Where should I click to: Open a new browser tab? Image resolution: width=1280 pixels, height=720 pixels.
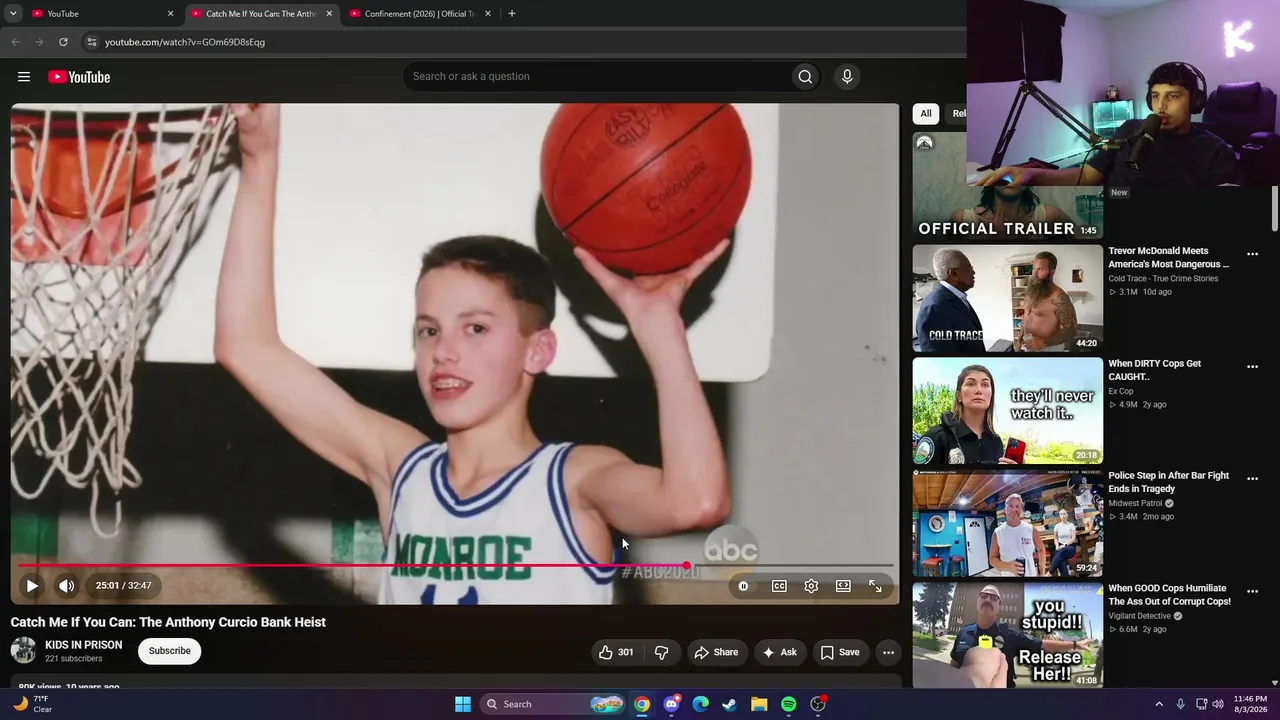512,14
